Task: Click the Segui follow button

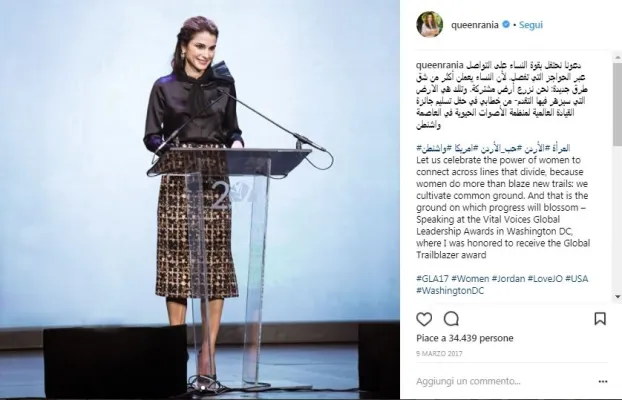Action: tap(530, 25)
